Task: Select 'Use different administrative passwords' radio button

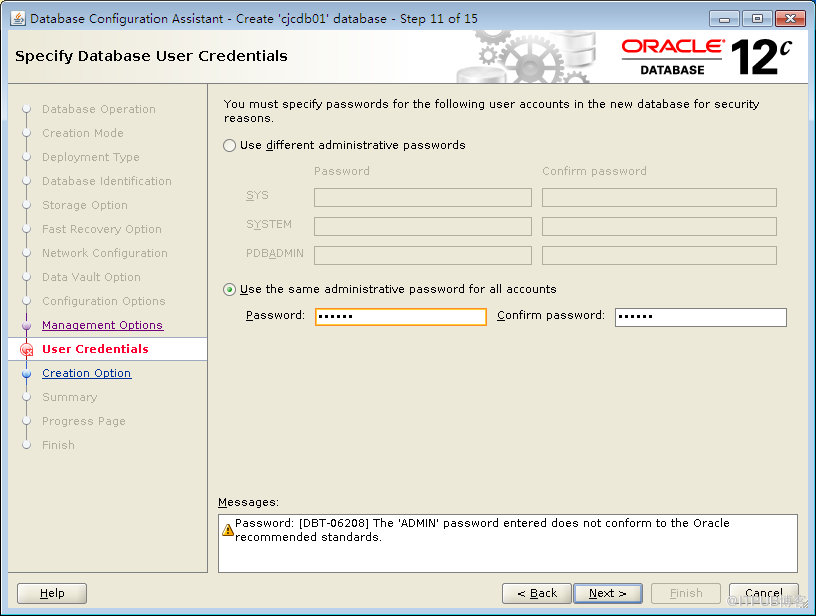Action: 229,145
